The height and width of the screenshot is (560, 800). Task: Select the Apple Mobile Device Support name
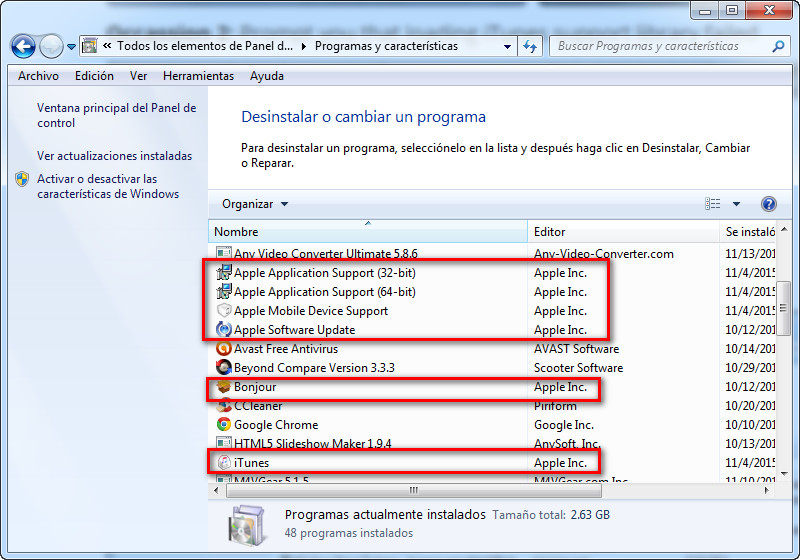(311, 311)
